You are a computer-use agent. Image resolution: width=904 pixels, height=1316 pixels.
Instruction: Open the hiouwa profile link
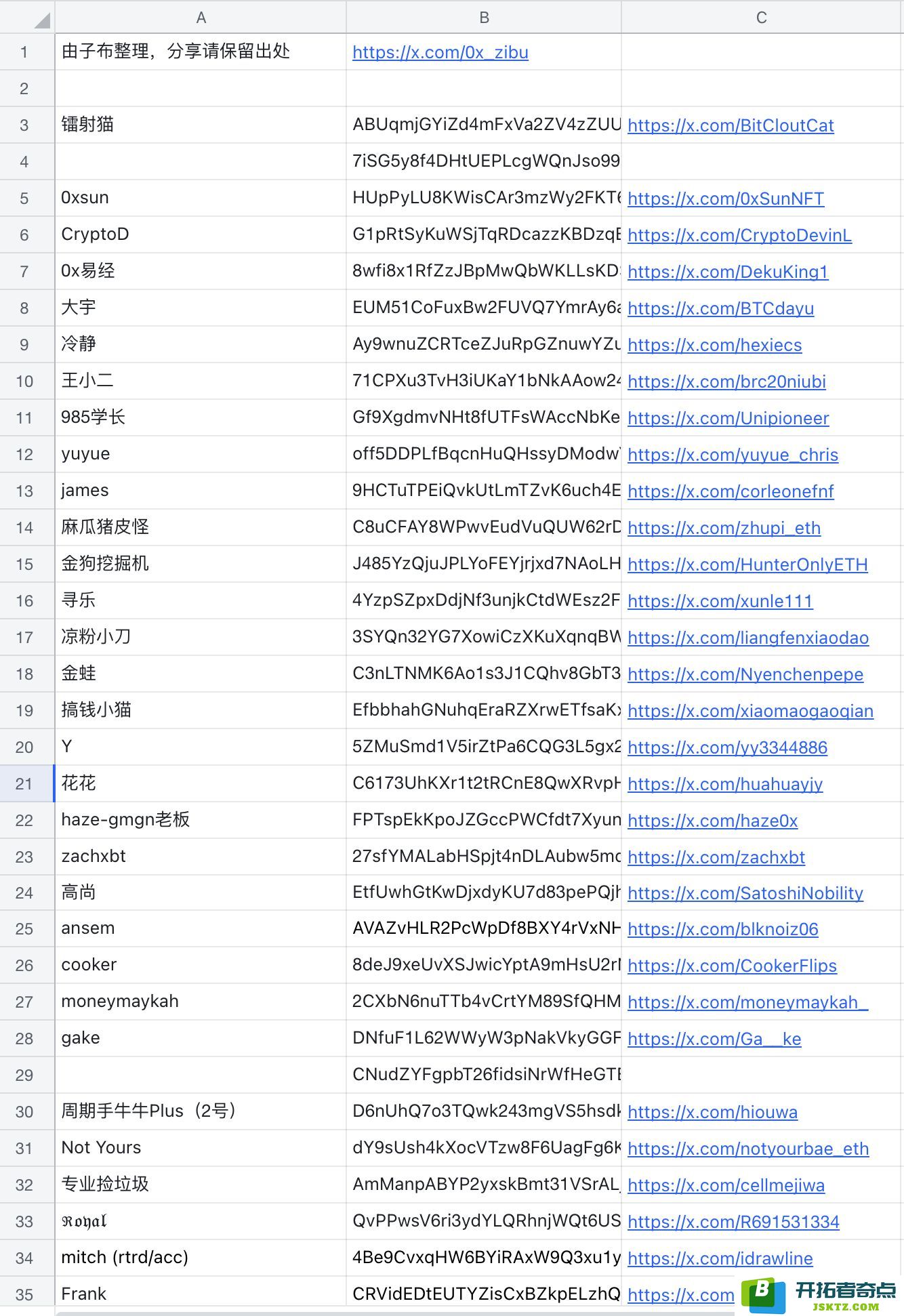click(712, 1112)
